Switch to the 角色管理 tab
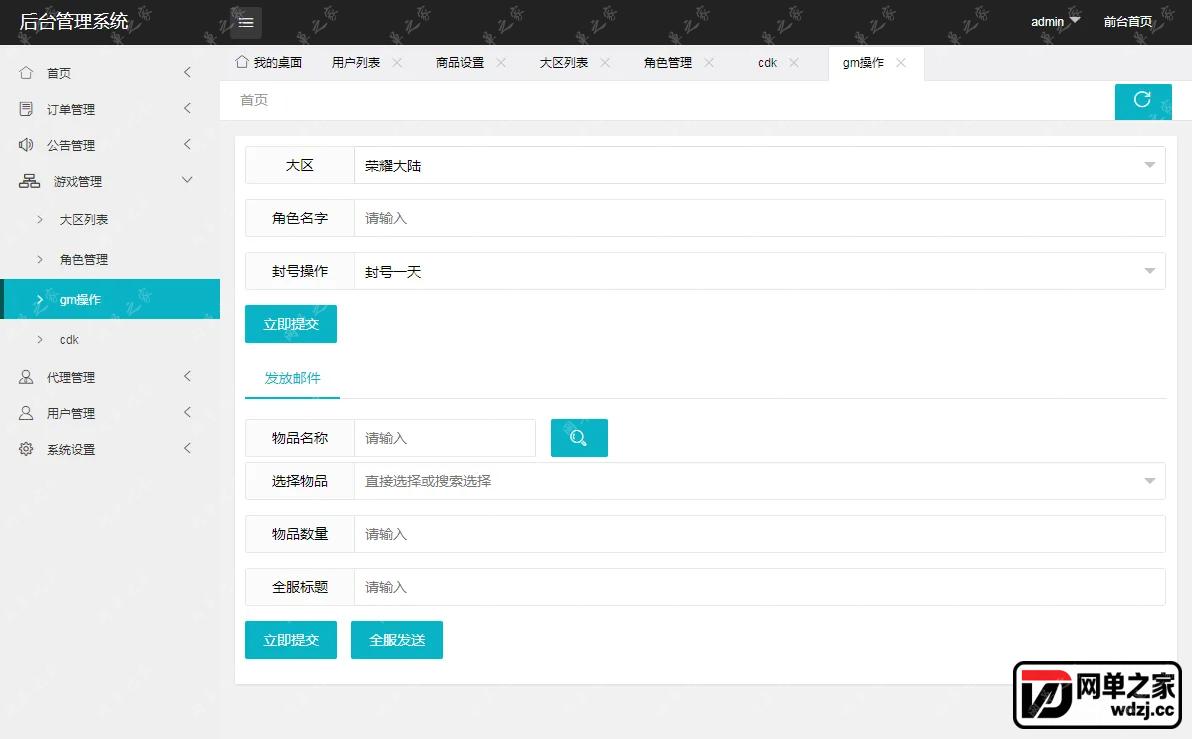 (667, 62)
